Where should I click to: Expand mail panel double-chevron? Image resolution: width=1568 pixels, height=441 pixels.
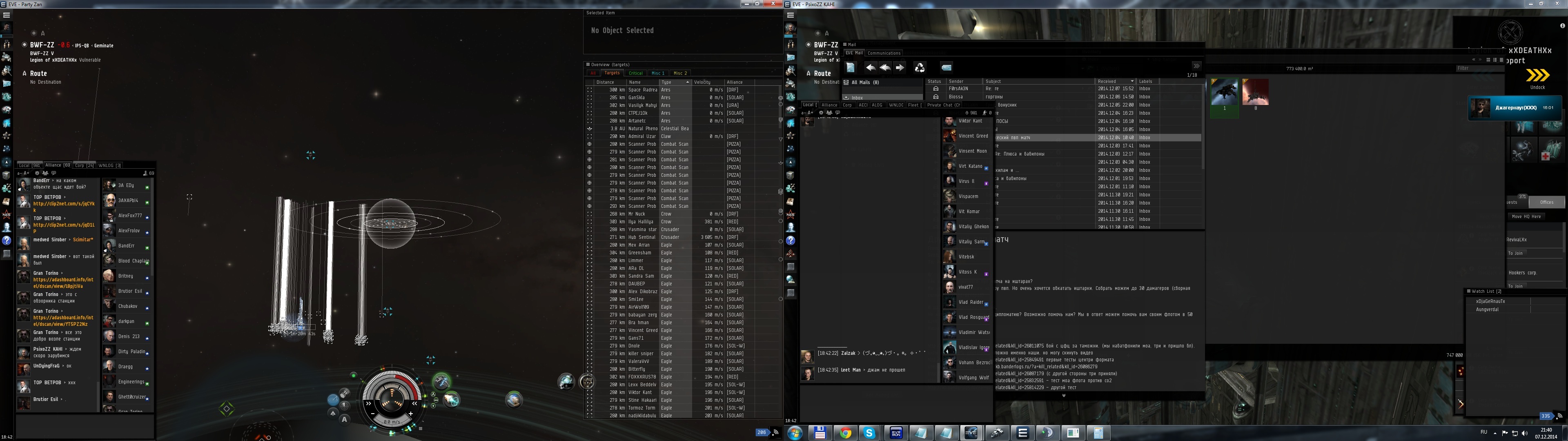(1196, 66)
